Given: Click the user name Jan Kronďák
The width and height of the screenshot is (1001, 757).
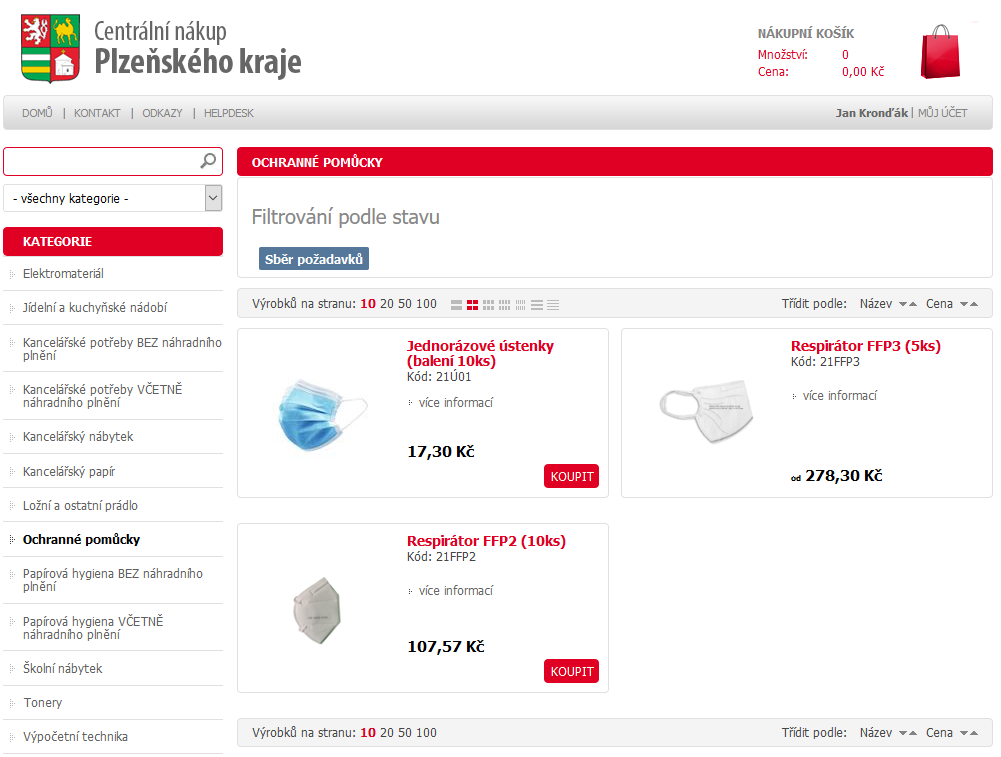Looking at the screenshot, I should click(871, 113).
